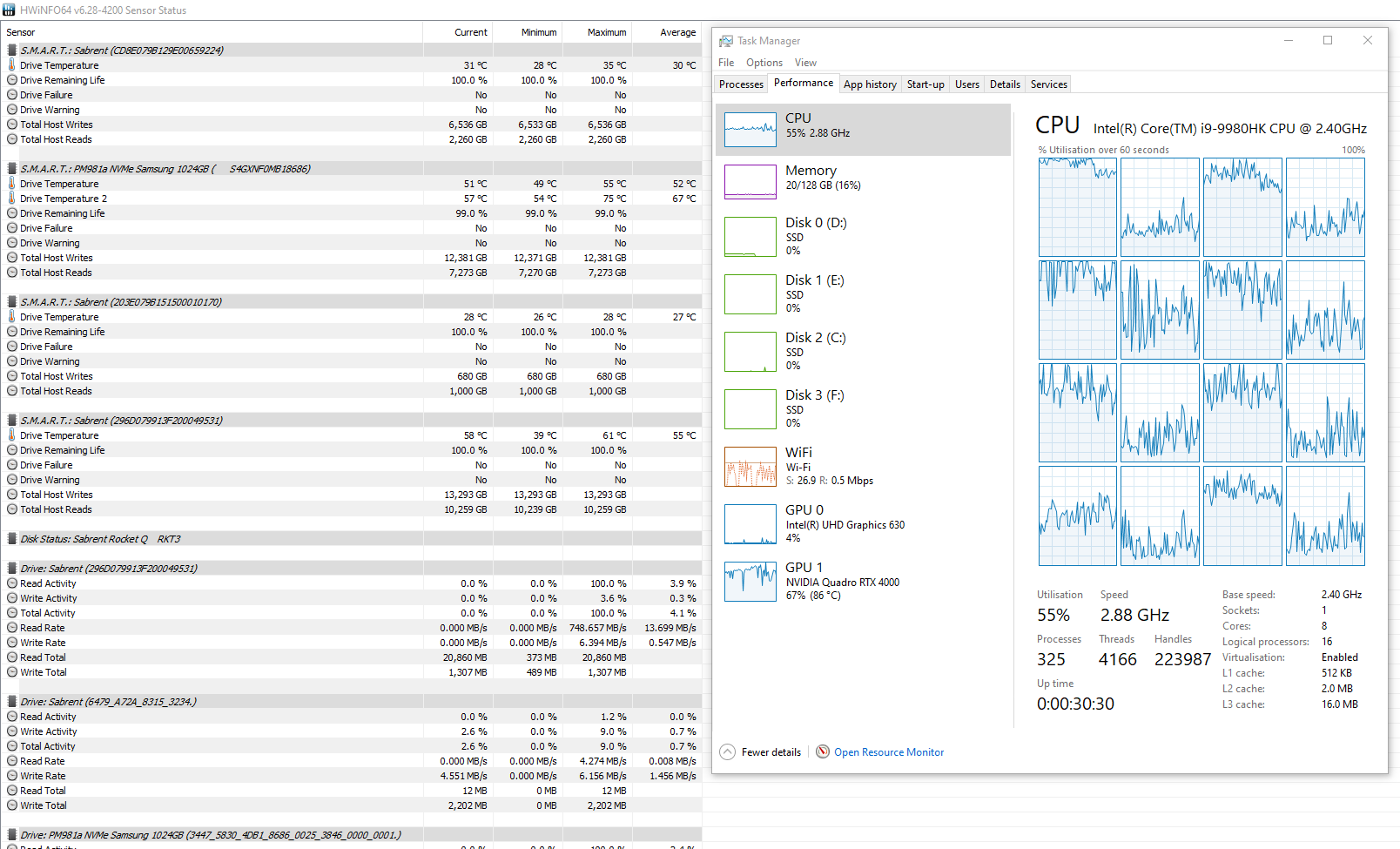Click the Threads count 4166
1400x849 pixels.
click(x=1118, y=660)
